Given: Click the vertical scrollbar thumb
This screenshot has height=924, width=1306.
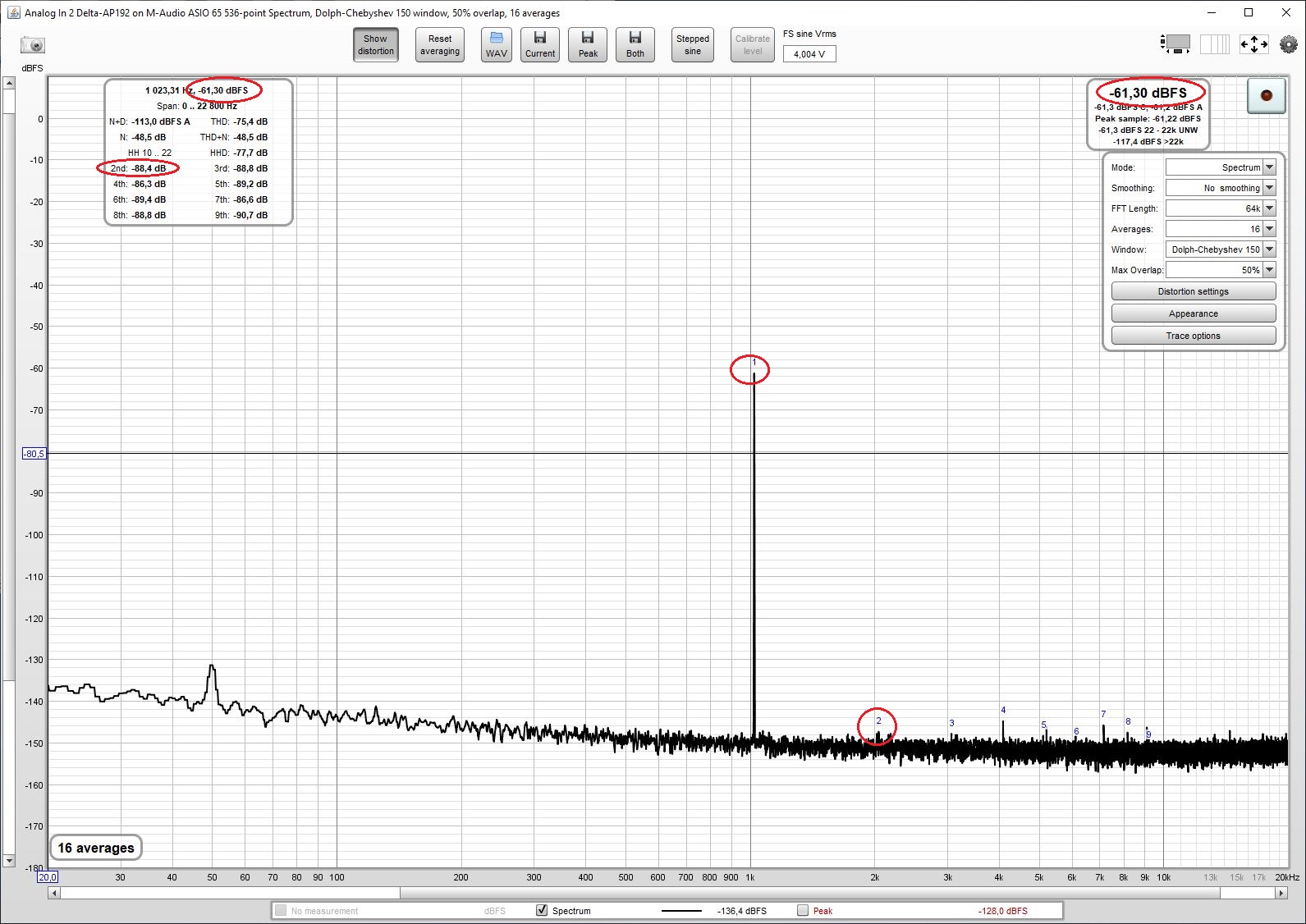Looking at the screenshot, I should [9, 398].
